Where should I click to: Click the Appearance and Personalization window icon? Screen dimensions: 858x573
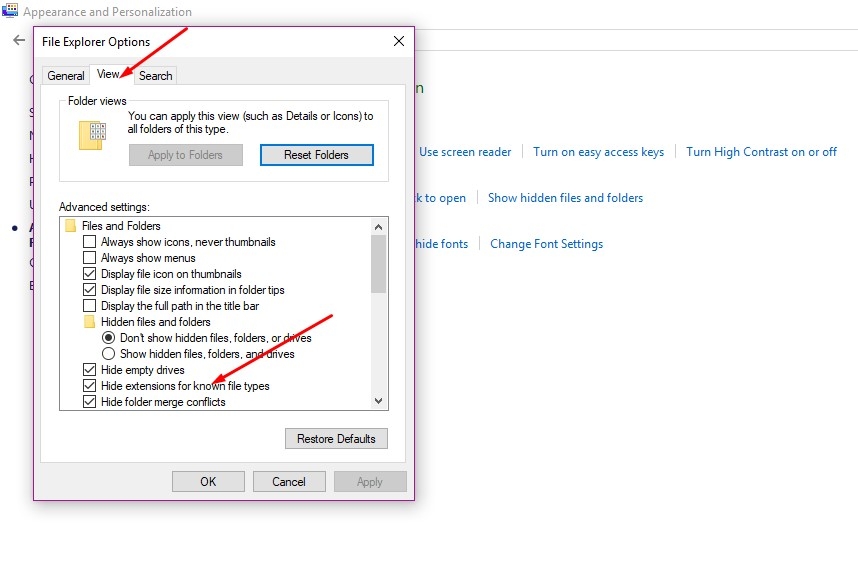(x=10, y=10)
